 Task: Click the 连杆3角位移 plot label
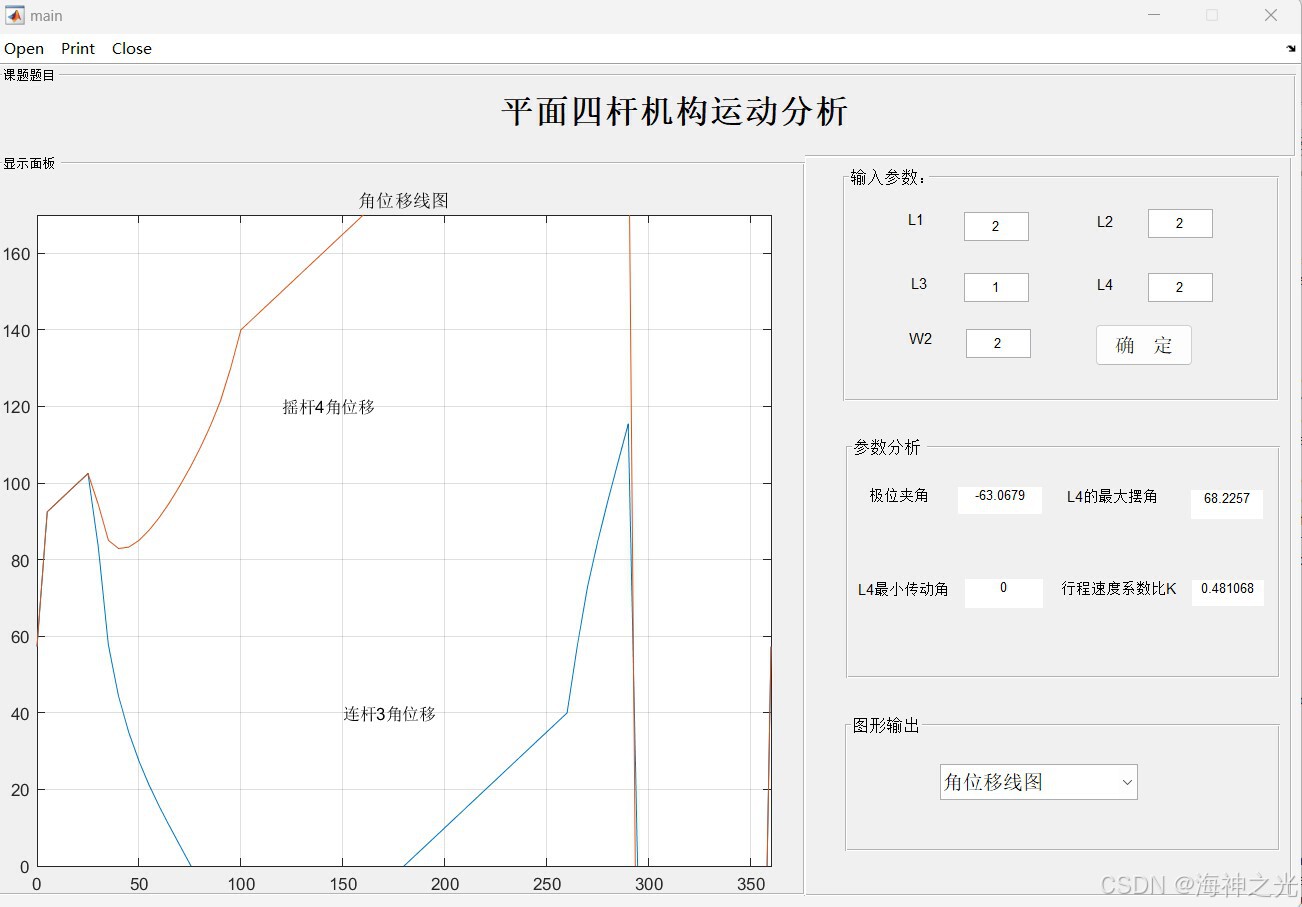click(x=390, y=714)
